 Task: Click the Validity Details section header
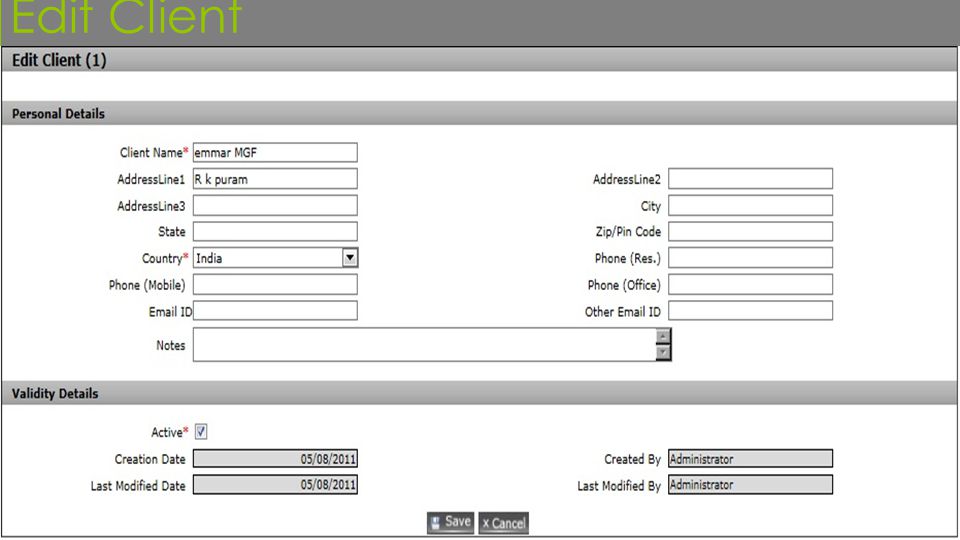coord(479,393)
